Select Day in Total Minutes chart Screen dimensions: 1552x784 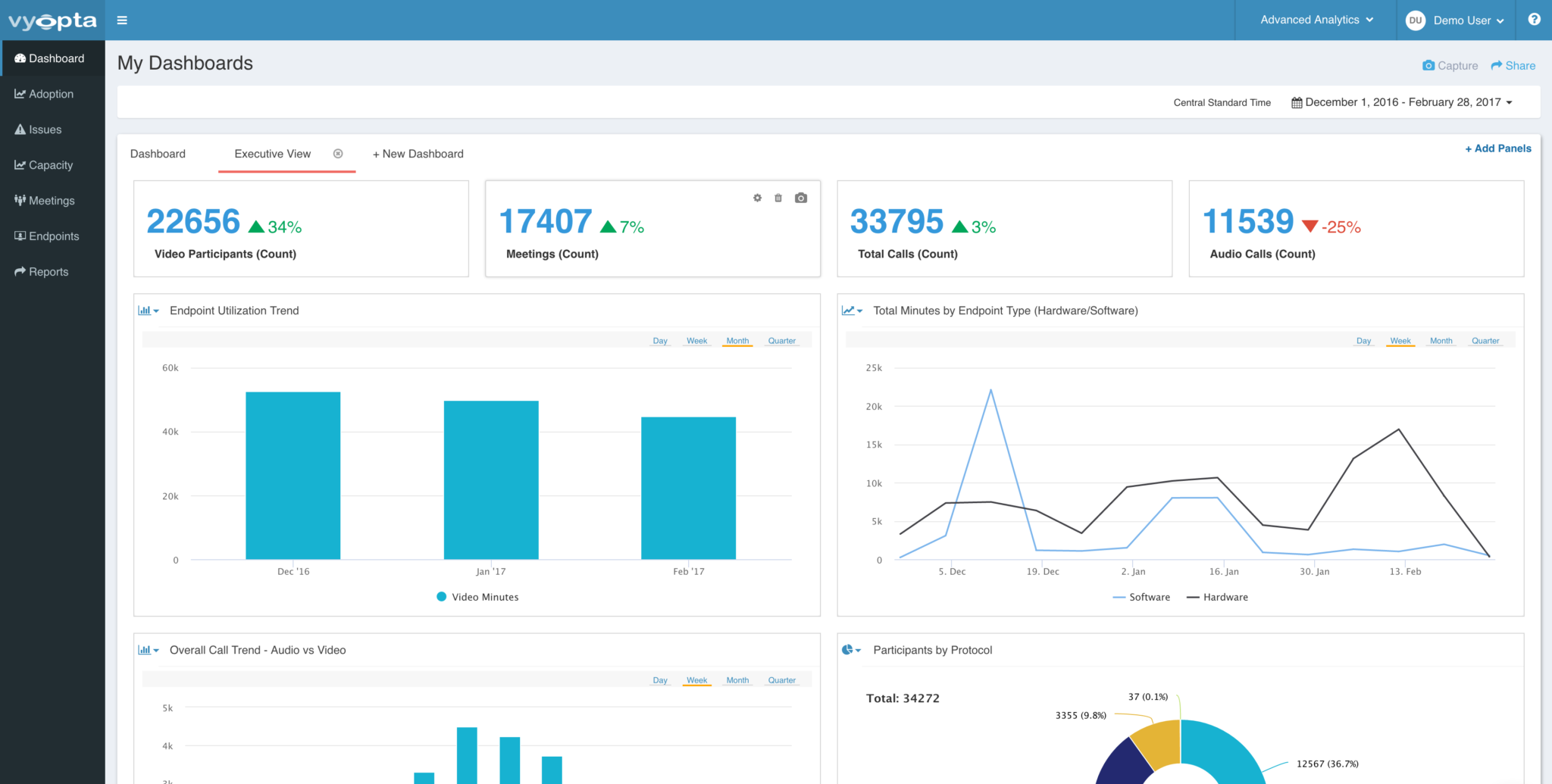click(x=1364, y=341)
